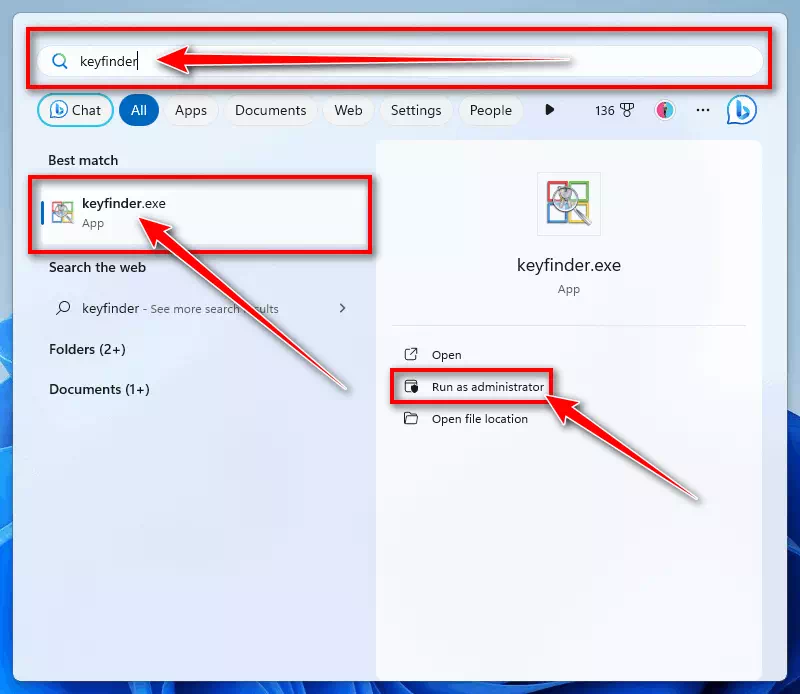Select the All filter tab
Screen dimensions: 800x694
139,110
